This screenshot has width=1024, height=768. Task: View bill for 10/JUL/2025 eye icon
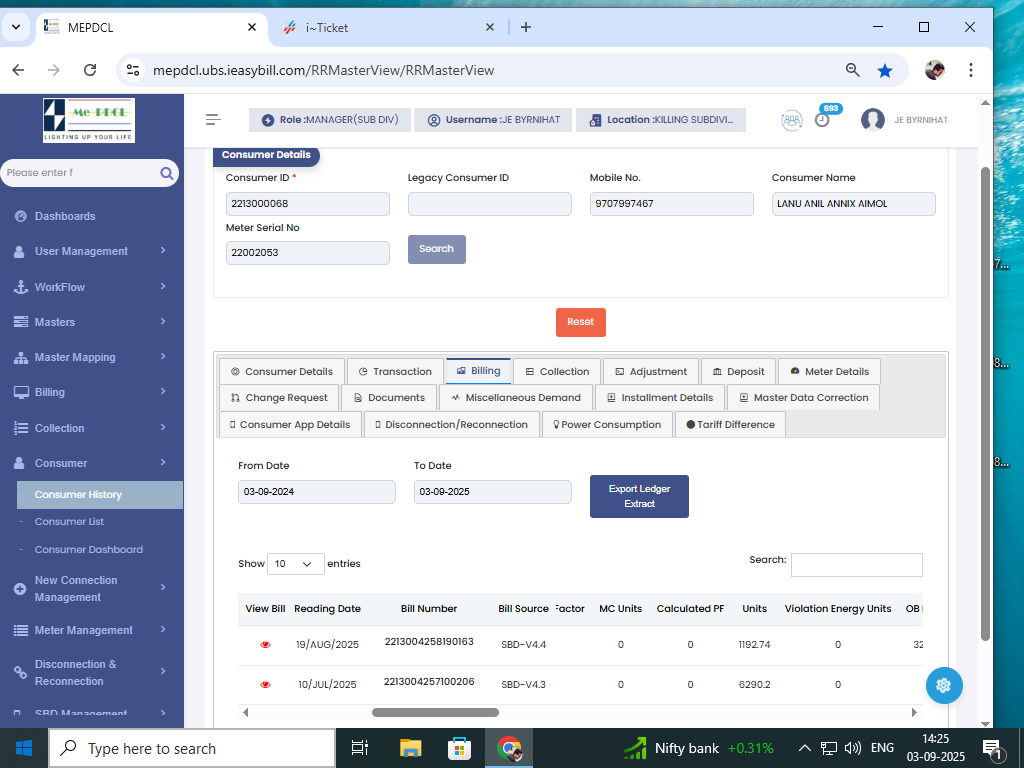click(x=265, y=685)
